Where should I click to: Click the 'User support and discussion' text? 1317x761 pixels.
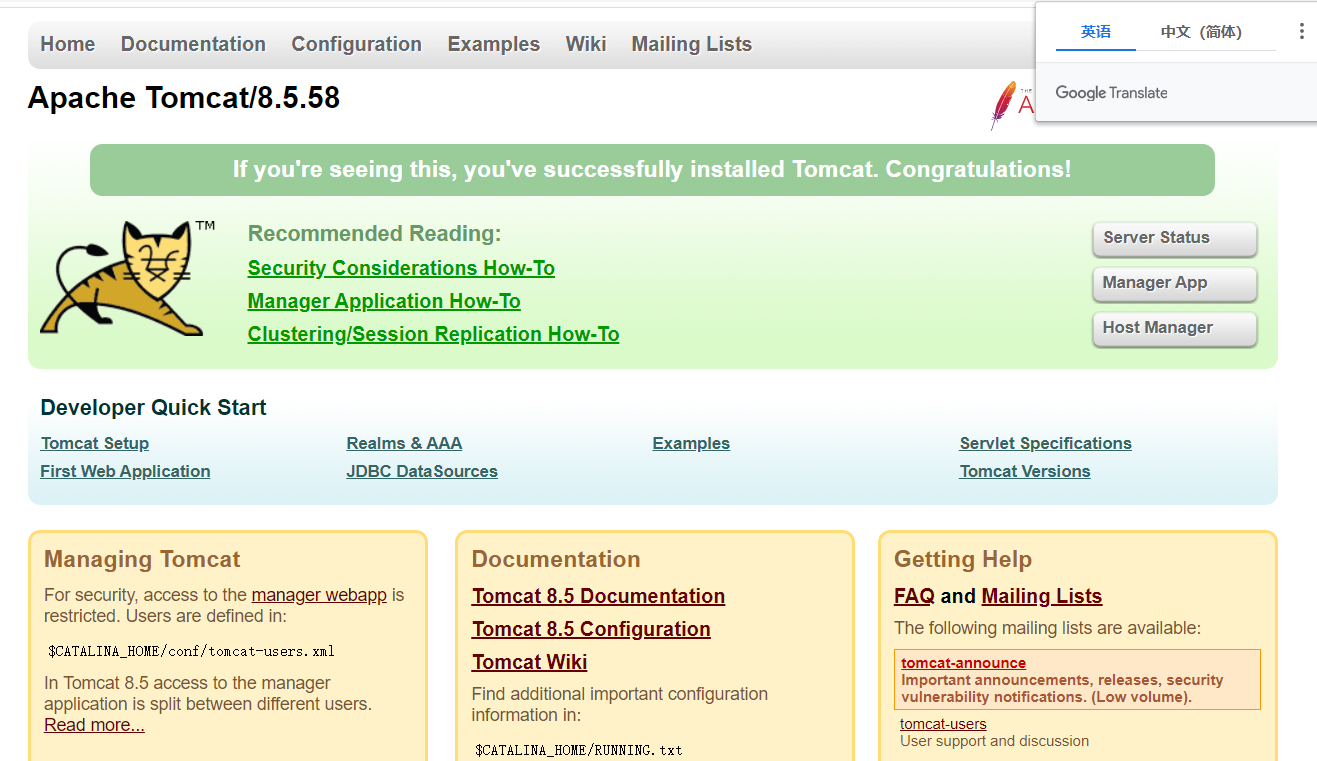[x=994, y=741]
